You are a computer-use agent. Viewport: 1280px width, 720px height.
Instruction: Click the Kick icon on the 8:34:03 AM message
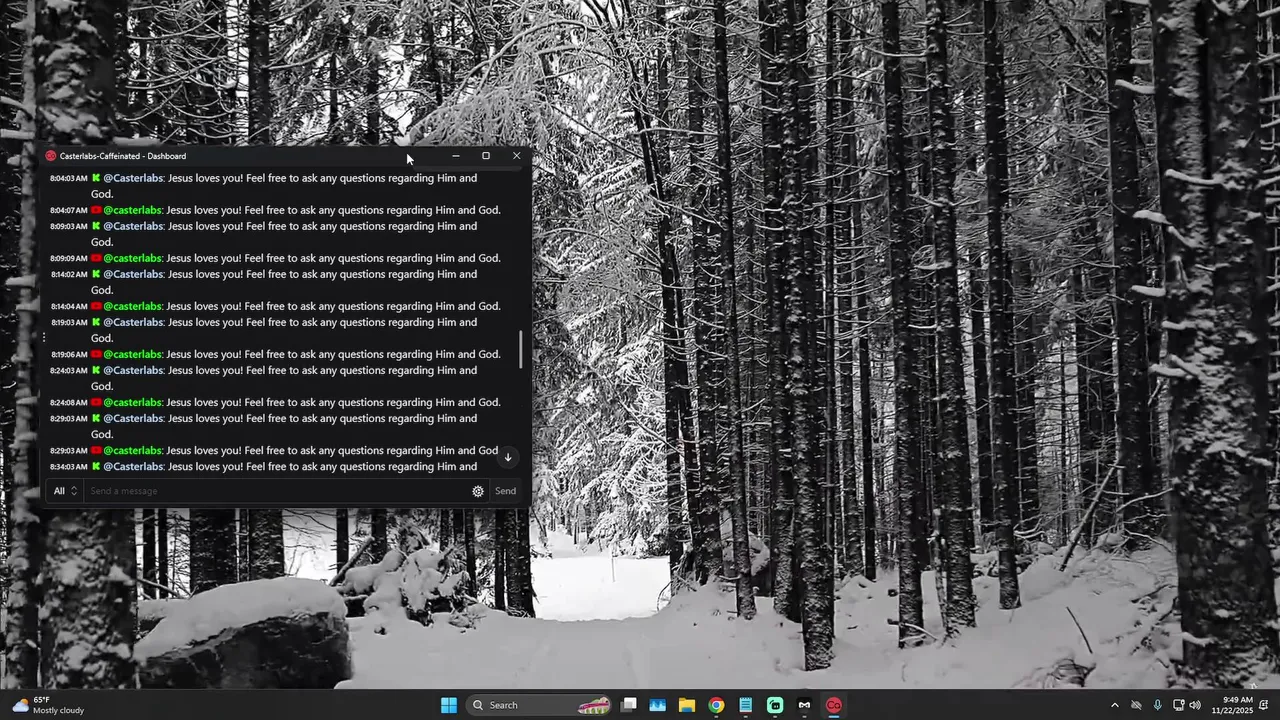point(96,466)
